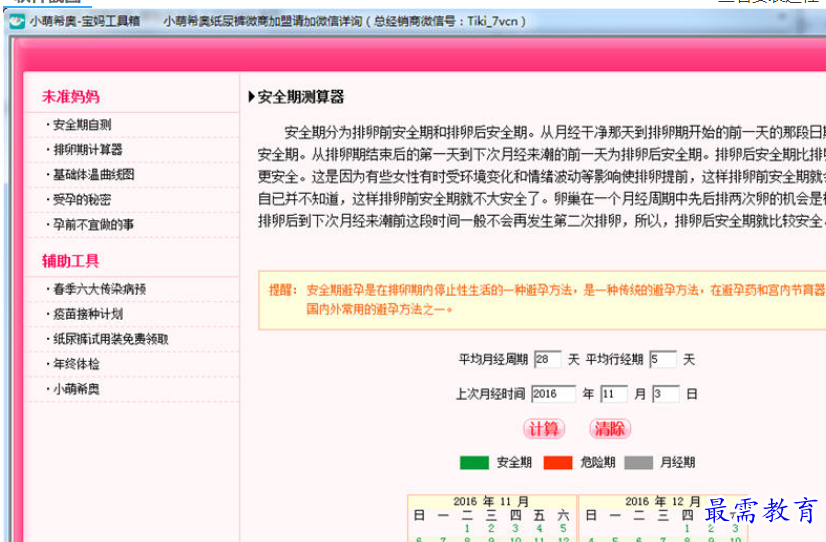Select 基础体温曲线图 sidebar item
Screen dimensions: 826x542
[93, 175]
